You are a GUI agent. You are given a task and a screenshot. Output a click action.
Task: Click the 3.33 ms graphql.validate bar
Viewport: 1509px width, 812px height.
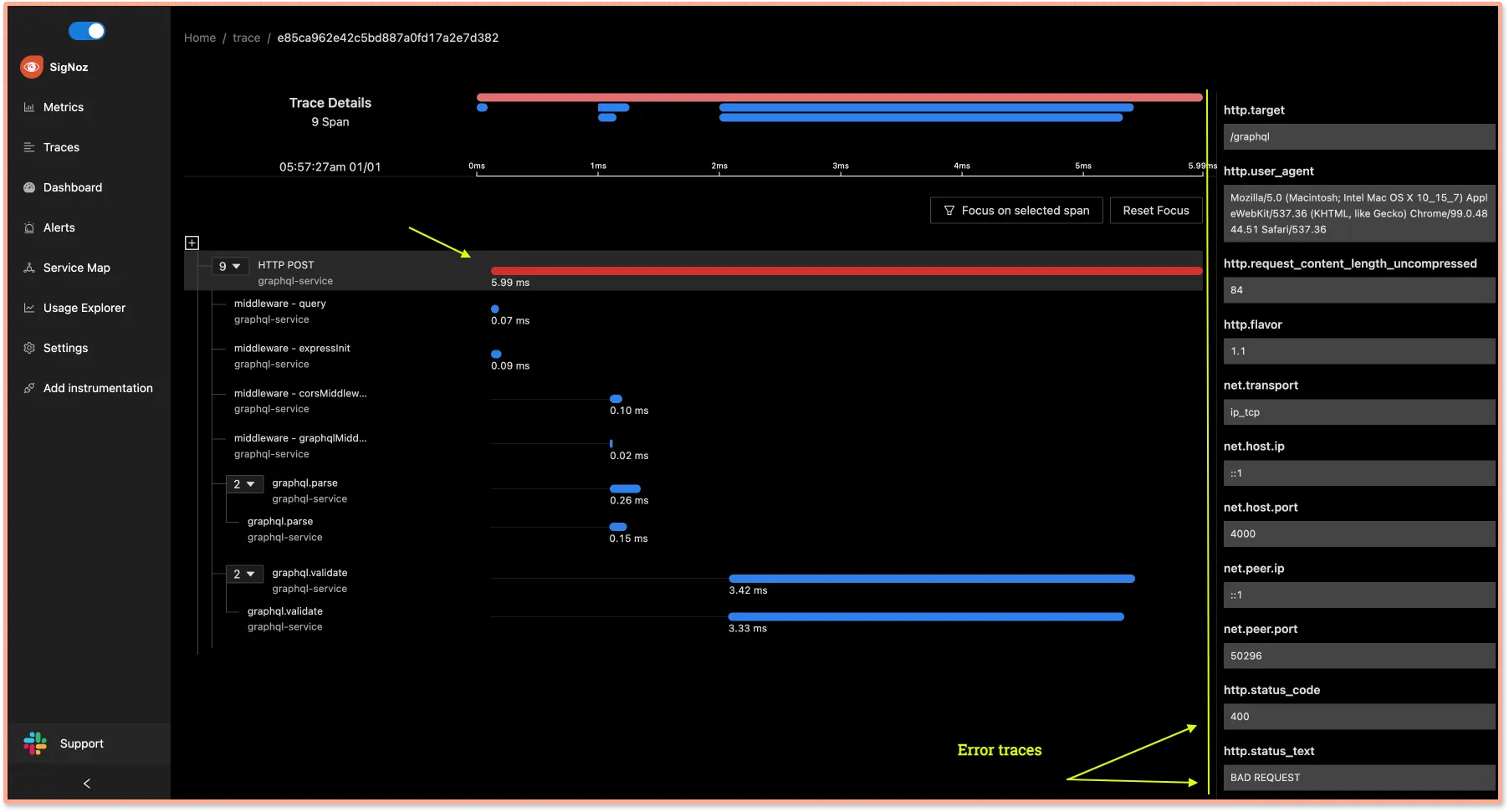[x=926, y=617]
